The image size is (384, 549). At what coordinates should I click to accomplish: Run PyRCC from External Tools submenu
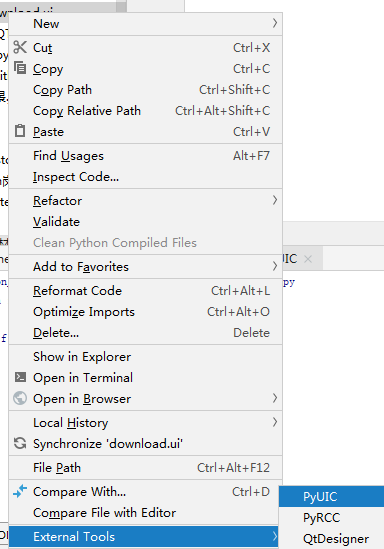pos(331,517)
